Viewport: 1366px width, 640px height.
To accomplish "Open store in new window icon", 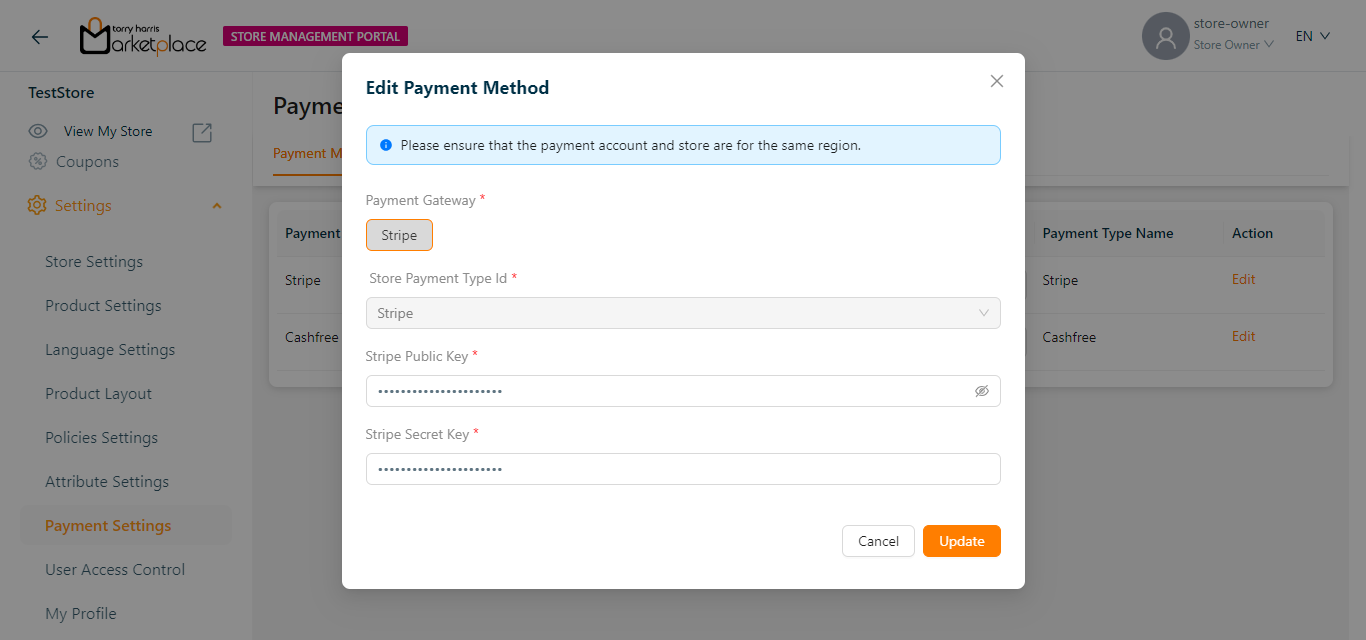I will coord(202,132).
